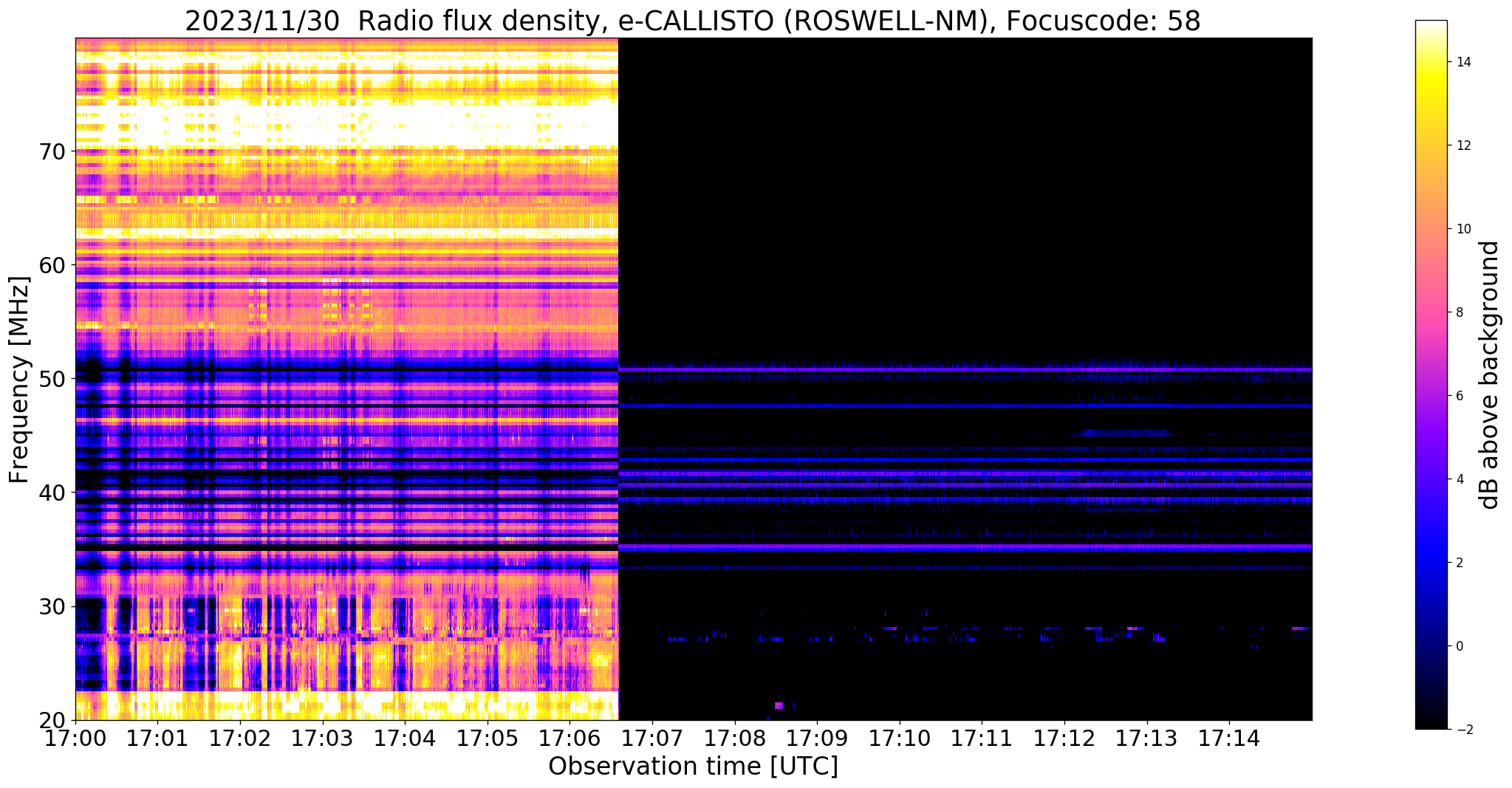The width and height of the screenshot is (1512, 788).
Task: Click the 17:13 time tick label
Action: coord(1147,737)
